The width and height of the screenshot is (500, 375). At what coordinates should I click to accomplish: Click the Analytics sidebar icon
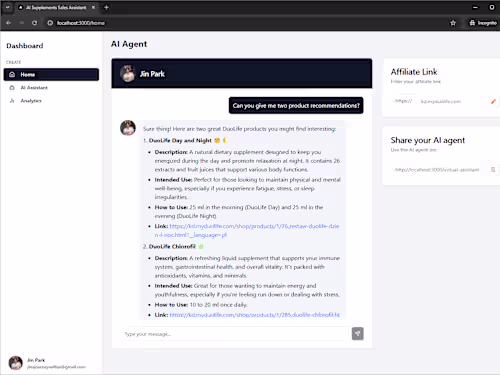pyautogui.click(x=12, y=101)
